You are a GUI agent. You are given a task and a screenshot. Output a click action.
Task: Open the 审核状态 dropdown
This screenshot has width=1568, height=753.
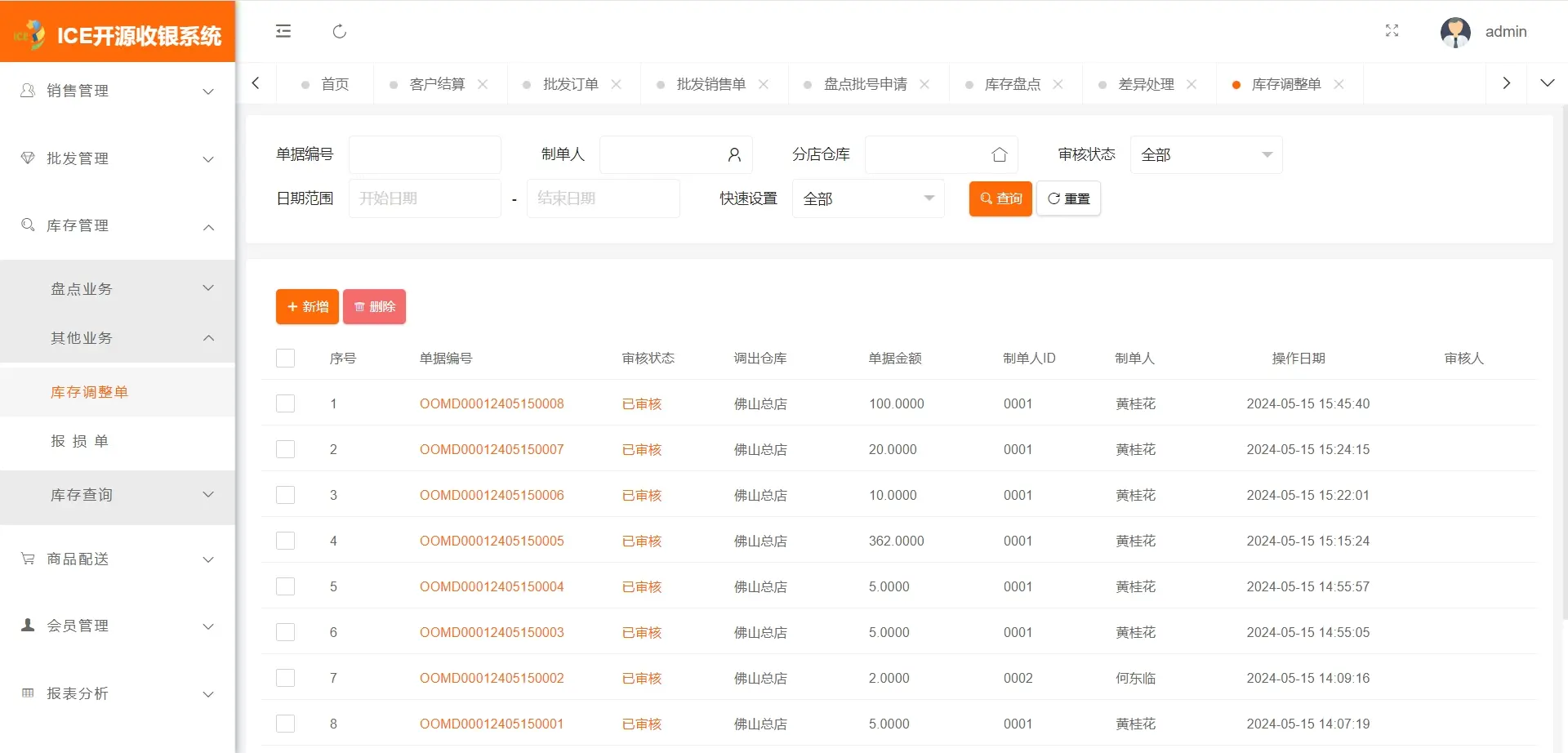click(1206, 154)
